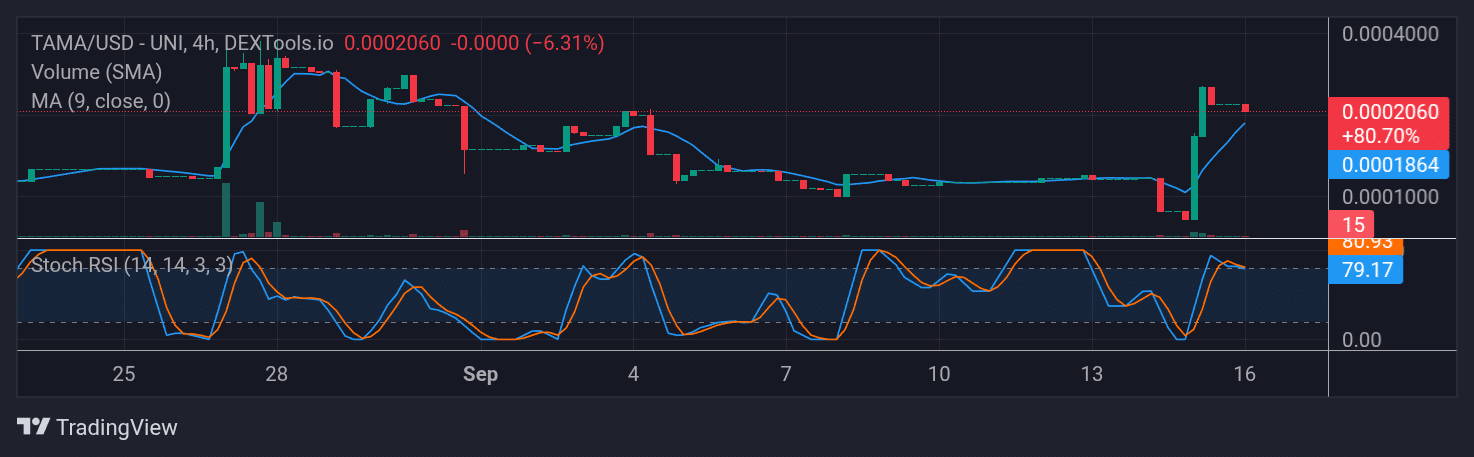
Task: Click the 79.17 Stoch RSI value label
Action: [1366, 269]
